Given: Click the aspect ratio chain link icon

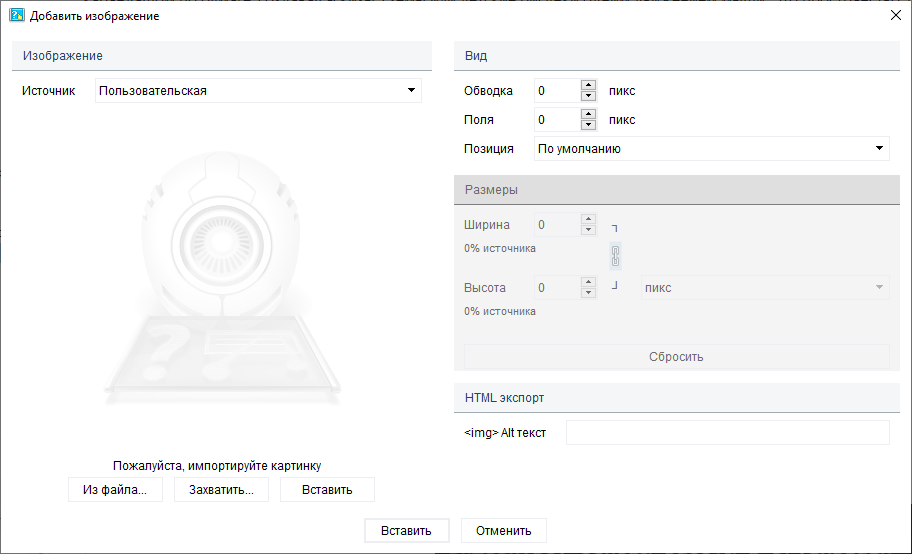Looking at the screenshot, I should point(616,256).
